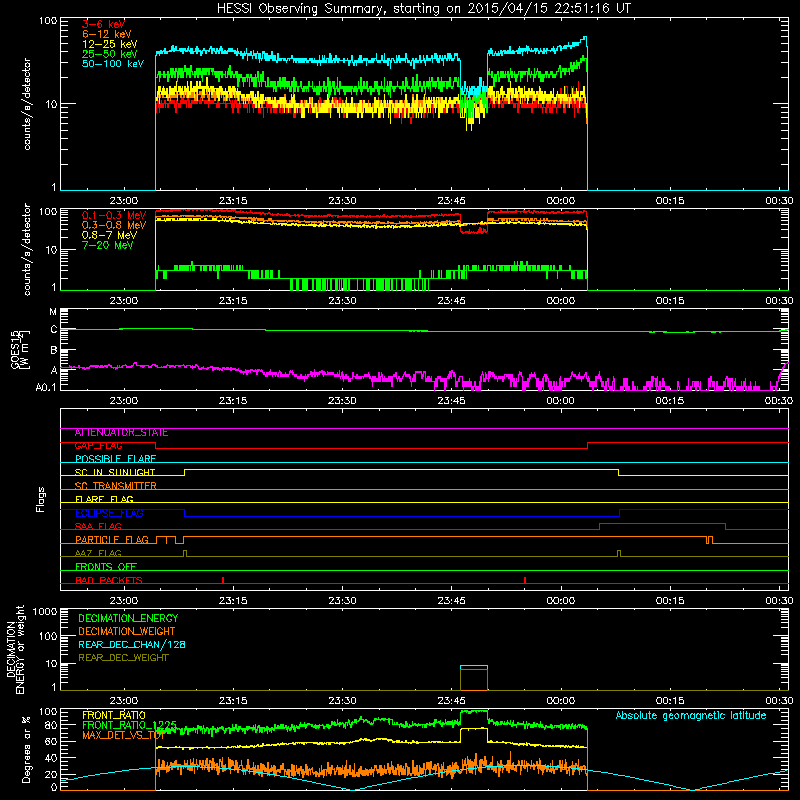Select the AAZ_FLAG label
This screenshot has width=800, height=800.
[98, 554]
